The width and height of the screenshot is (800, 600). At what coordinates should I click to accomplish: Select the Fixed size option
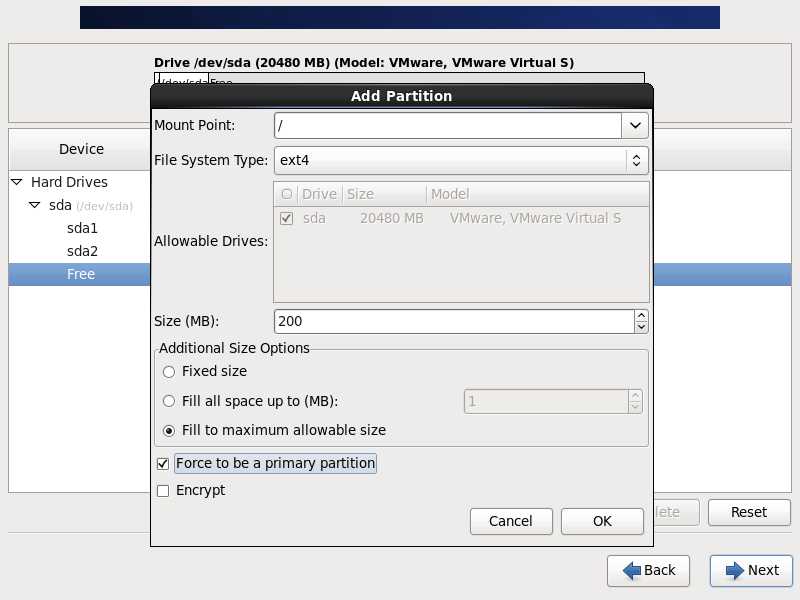pos(169,371)
